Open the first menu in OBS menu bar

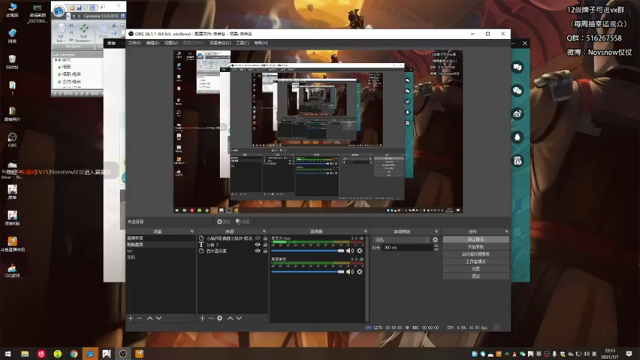click(x=134, y=43)
